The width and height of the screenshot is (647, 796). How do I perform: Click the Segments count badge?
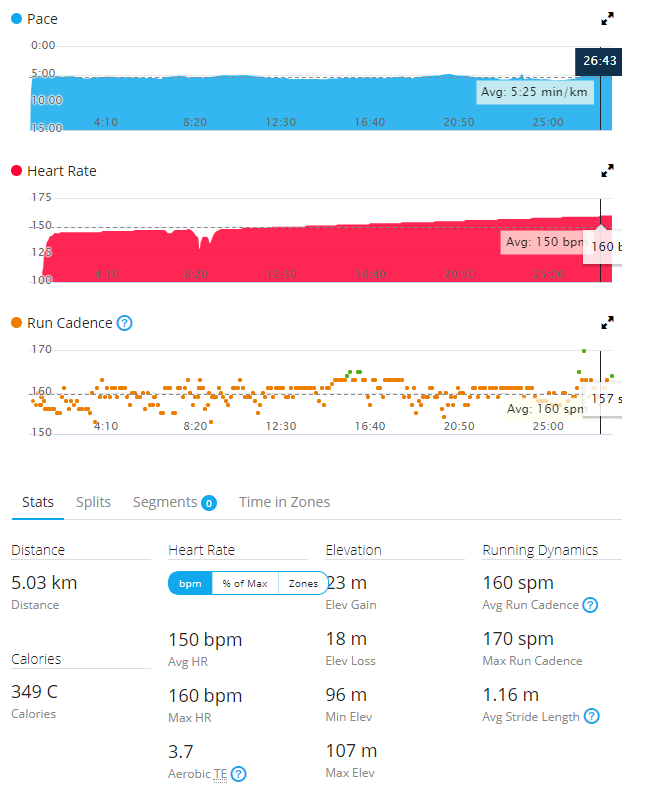click(209, 503)
